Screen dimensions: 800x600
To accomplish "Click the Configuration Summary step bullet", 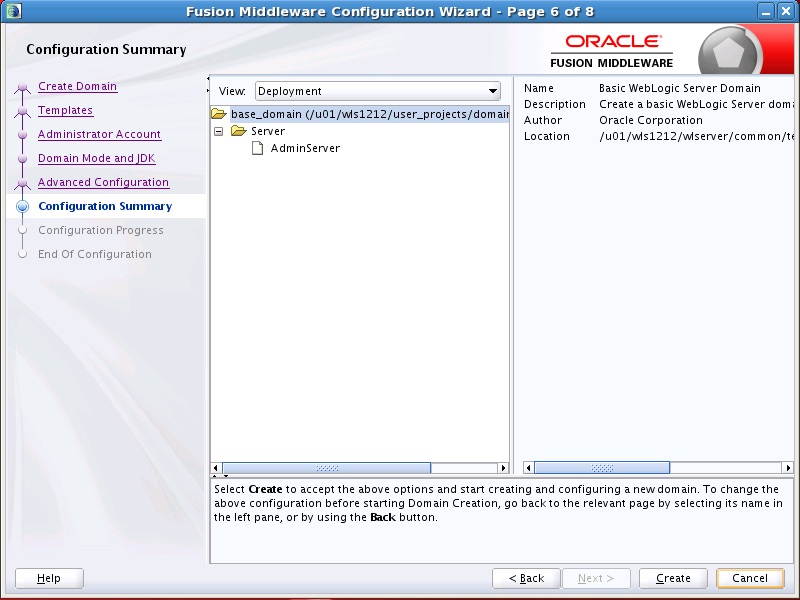I will pos(22,206).
